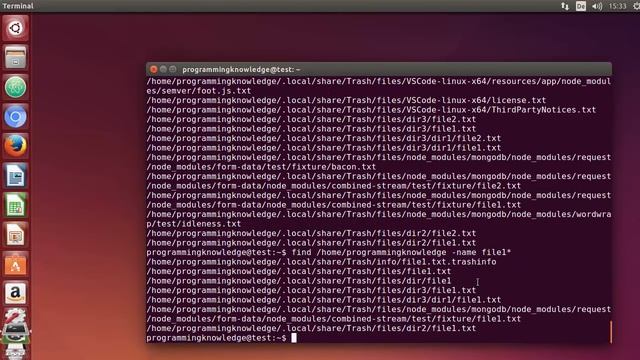Maximize the terminal window
This screenshot has width=640, height=360.
(173, 69)
